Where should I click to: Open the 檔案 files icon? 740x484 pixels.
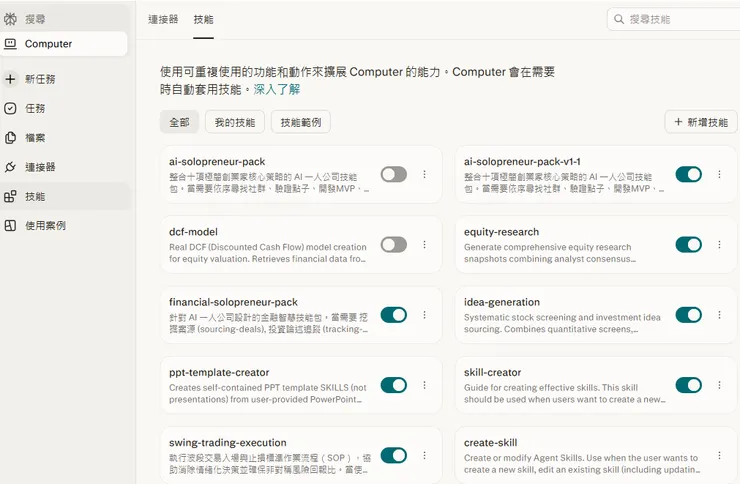10,138
